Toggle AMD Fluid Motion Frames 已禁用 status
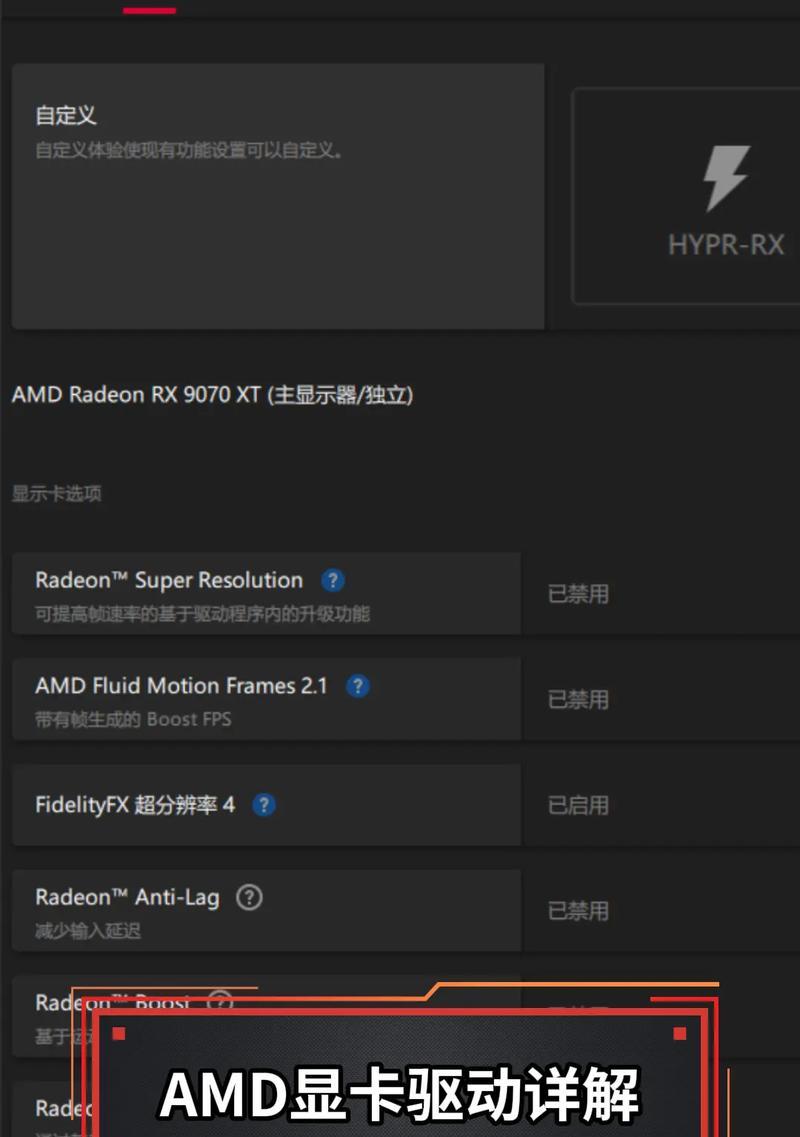This screenshot has width=800, height=1137. point(578,700)
